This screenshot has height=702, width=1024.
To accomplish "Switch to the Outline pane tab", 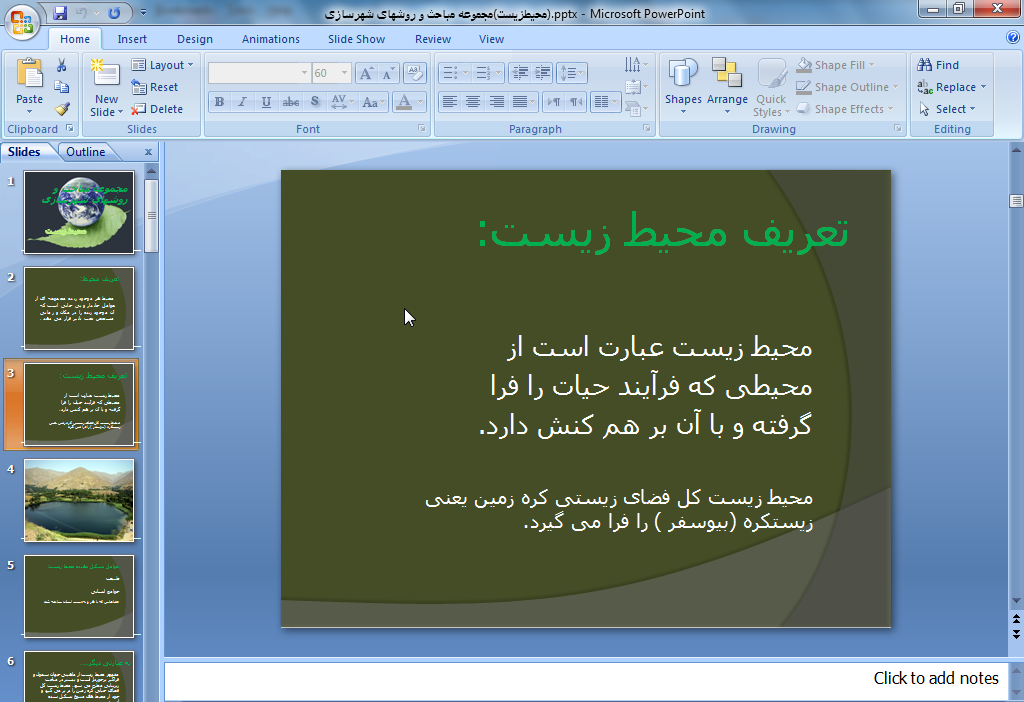I will pyautogui.click(x=86, y=152).
